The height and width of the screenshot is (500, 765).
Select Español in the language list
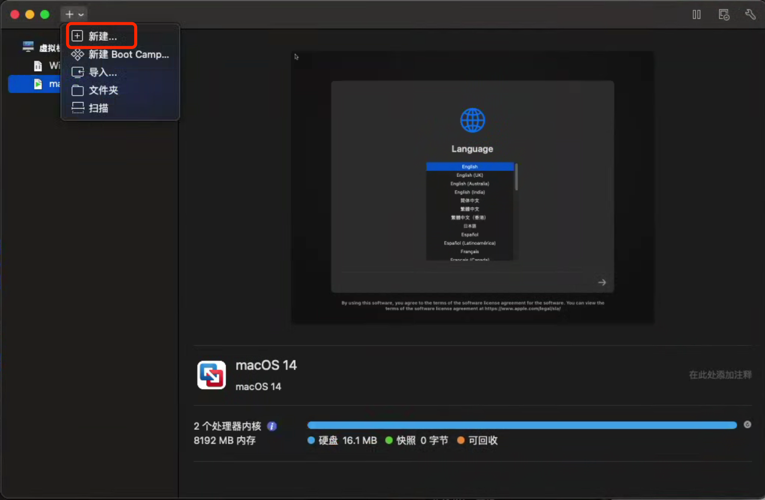470,235
